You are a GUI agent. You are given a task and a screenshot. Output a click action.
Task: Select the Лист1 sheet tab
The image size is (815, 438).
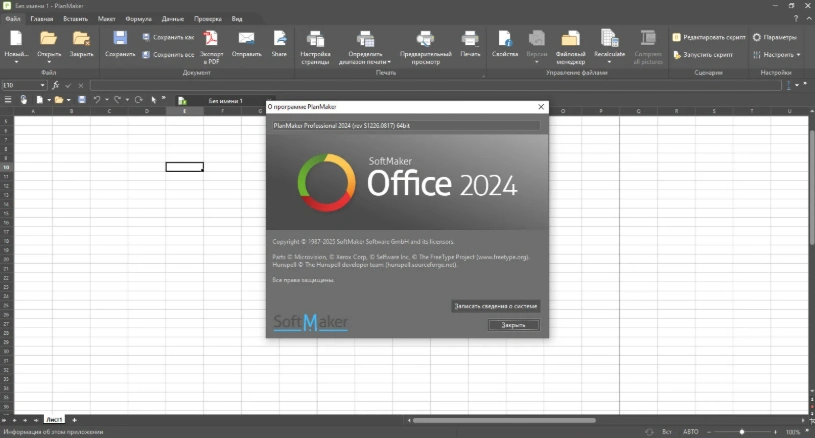54,419
